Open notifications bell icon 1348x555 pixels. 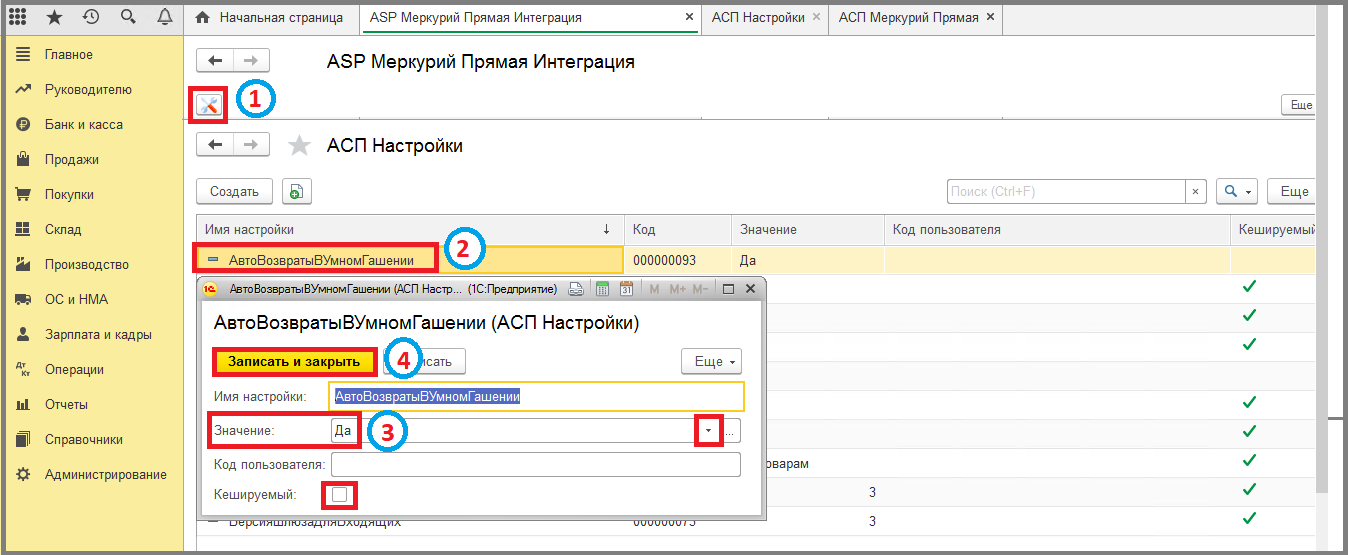tap(164, 17)
